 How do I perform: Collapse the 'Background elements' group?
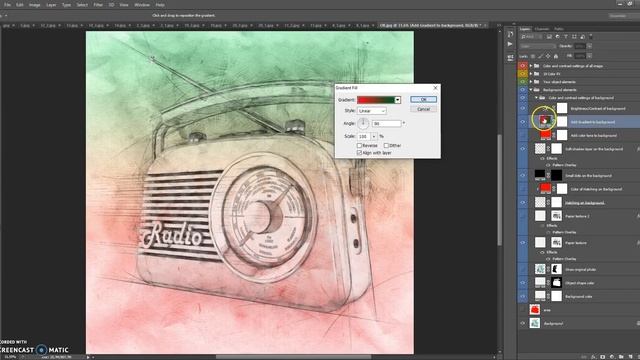(x=531, y=90)
